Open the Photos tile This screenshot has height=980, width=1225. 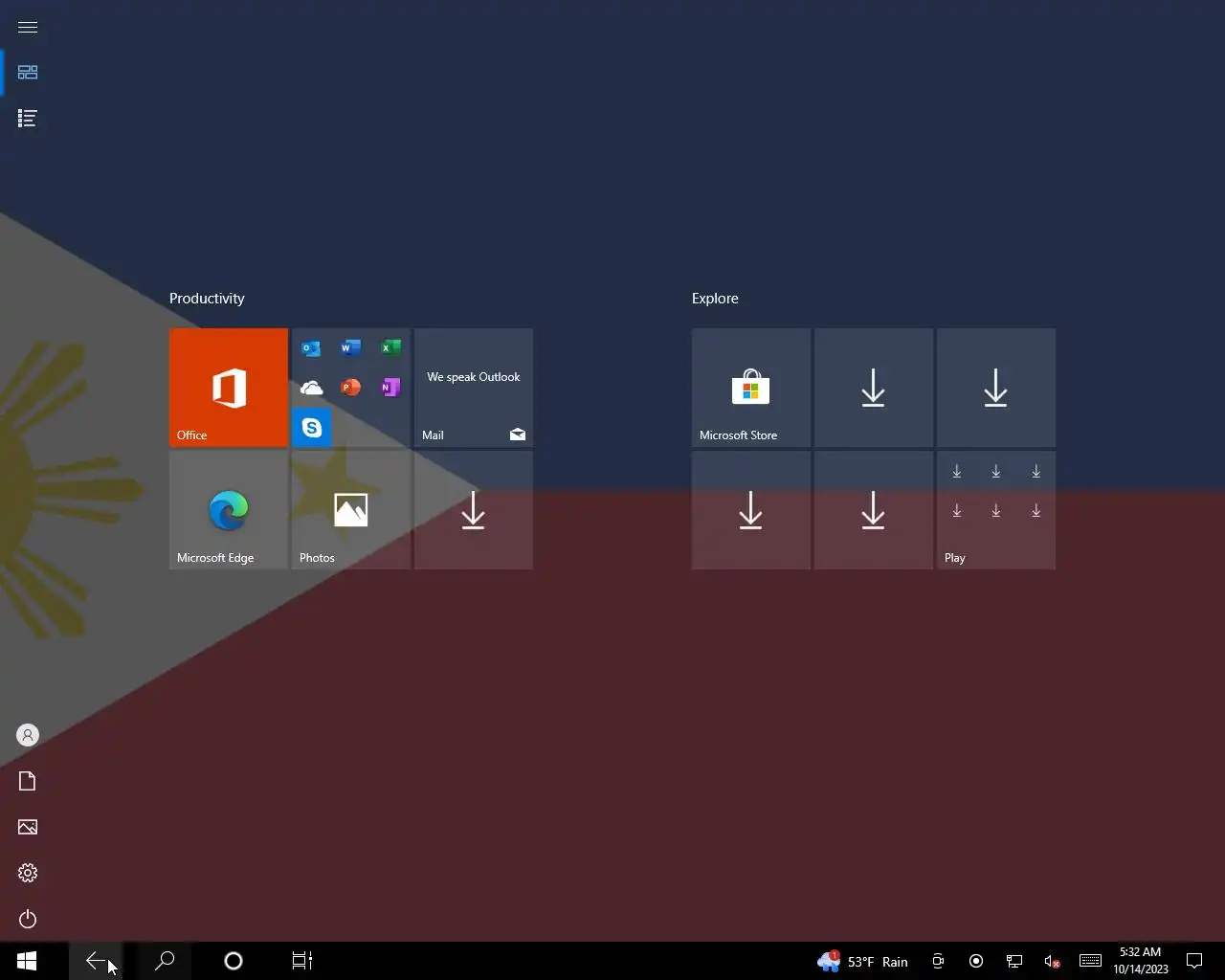coord(351,510)
